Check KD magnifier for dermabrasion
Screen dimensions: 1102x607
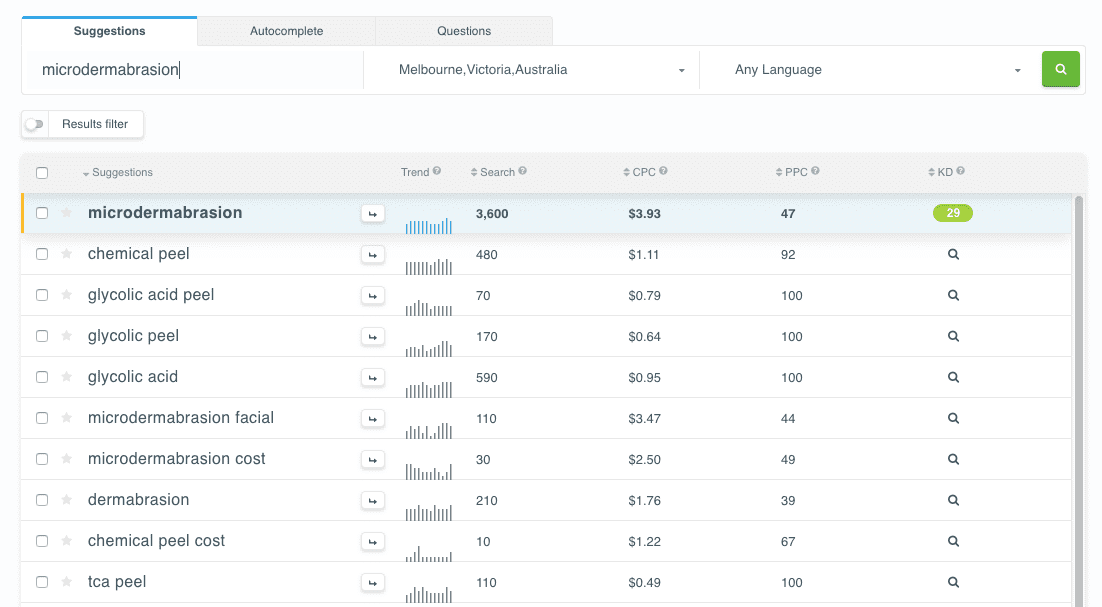(953, 500)
